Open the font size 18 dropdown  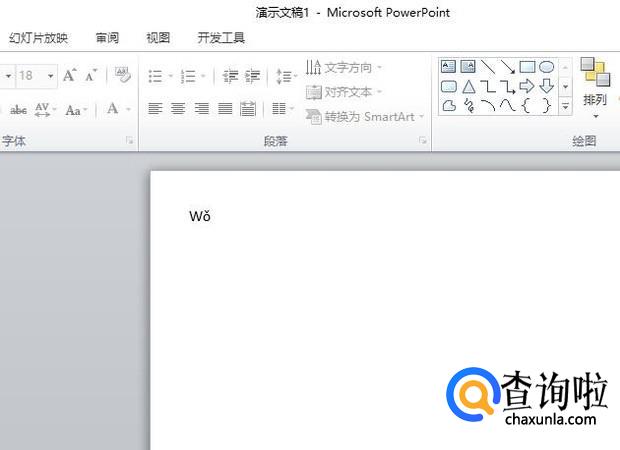pos(51,76)
